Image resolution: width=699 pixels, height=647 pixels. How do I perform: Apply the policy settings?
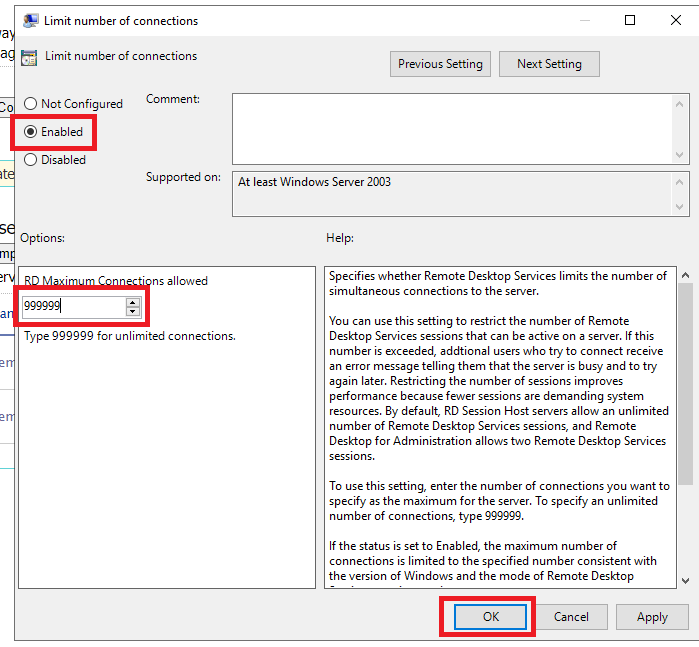652,617
